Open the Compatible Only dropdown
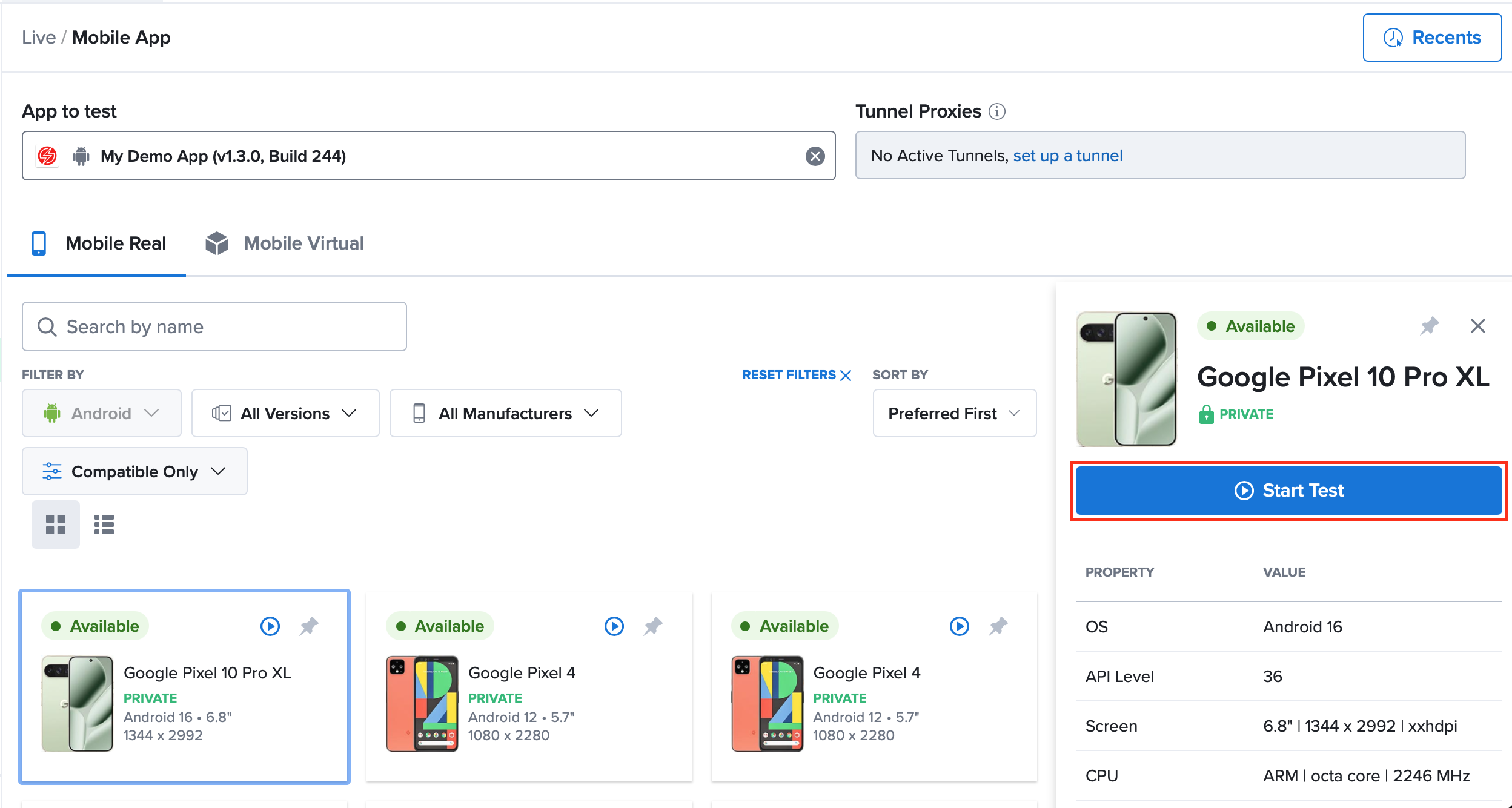Screen dimensions: 1512x808 (134, 471)
